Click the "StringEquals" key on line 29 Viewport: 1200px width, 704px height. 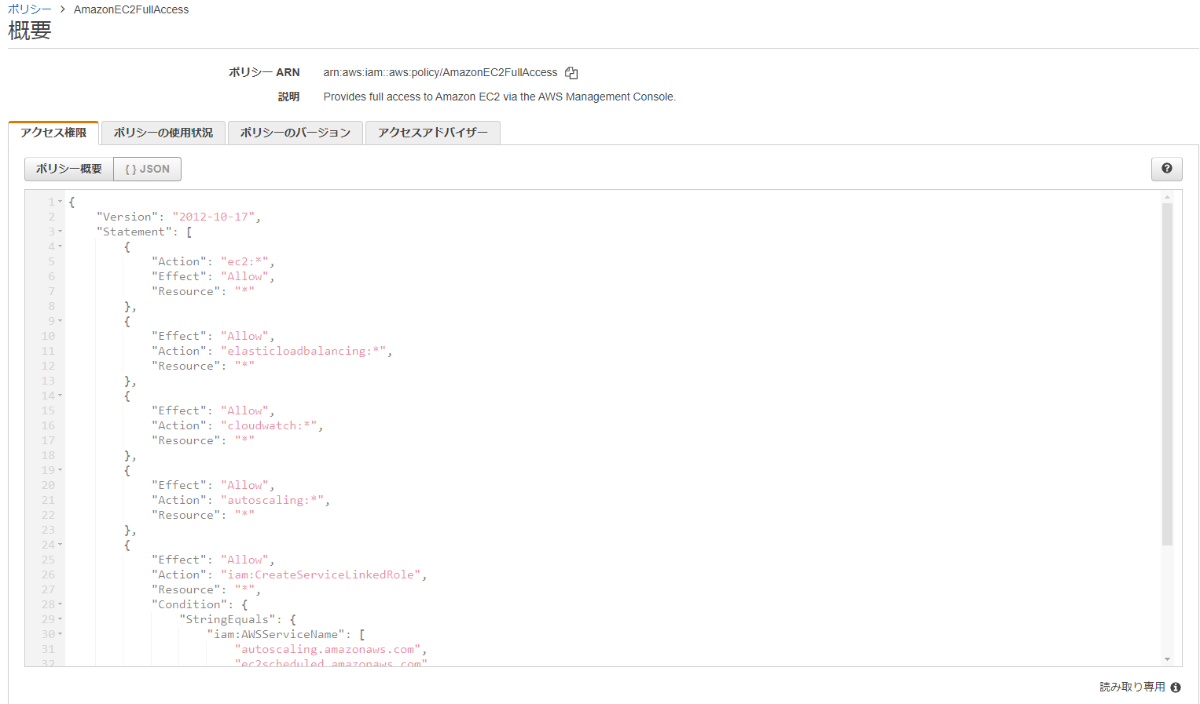pyautogui.click(x=227, y=619)
